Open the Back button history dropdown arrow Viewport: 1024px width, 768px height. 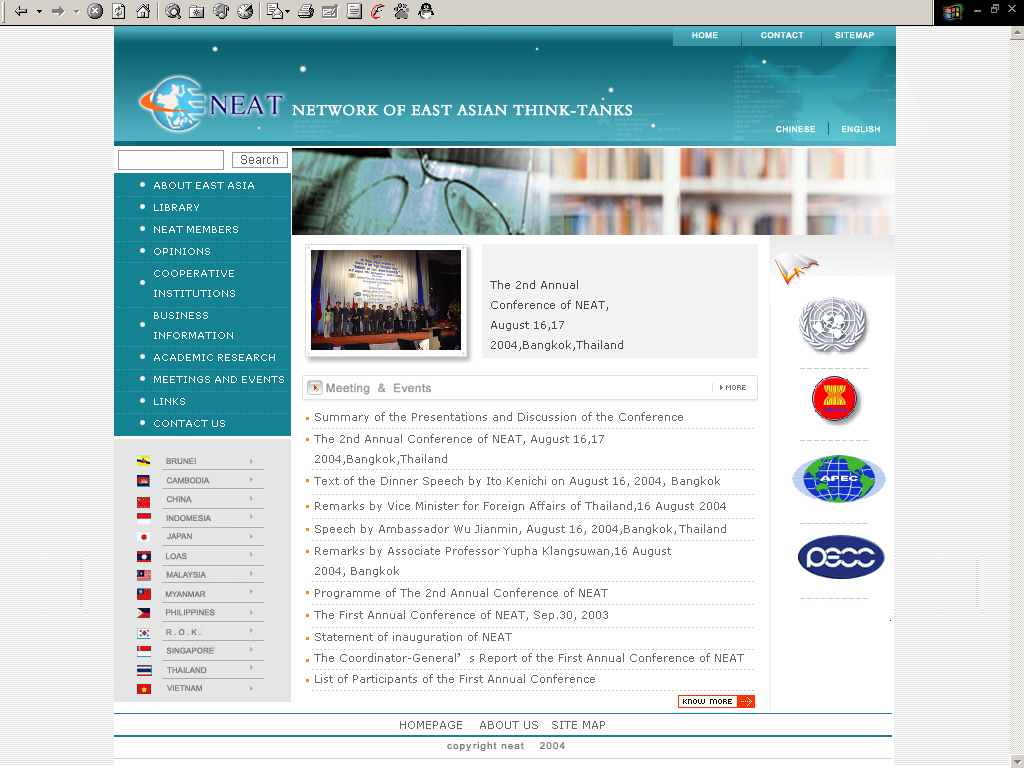pyautogui.click(x=39, y=11)
